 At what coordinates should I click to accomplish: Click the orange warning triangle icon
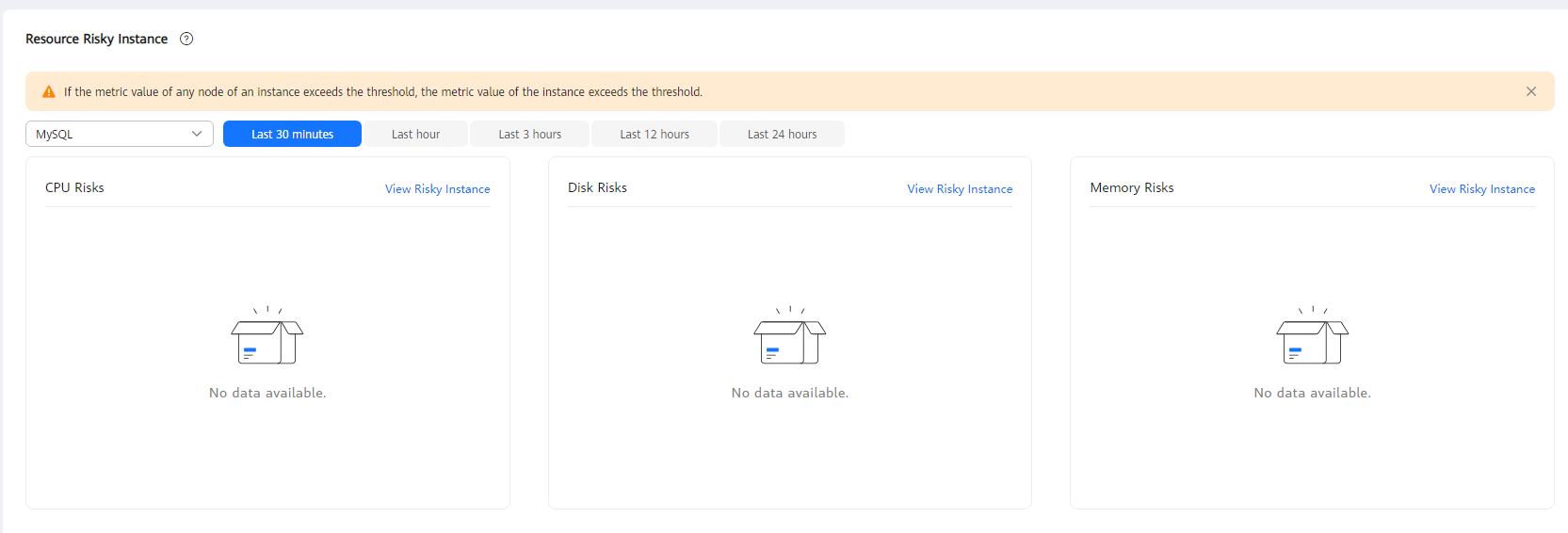coord(49,92)
